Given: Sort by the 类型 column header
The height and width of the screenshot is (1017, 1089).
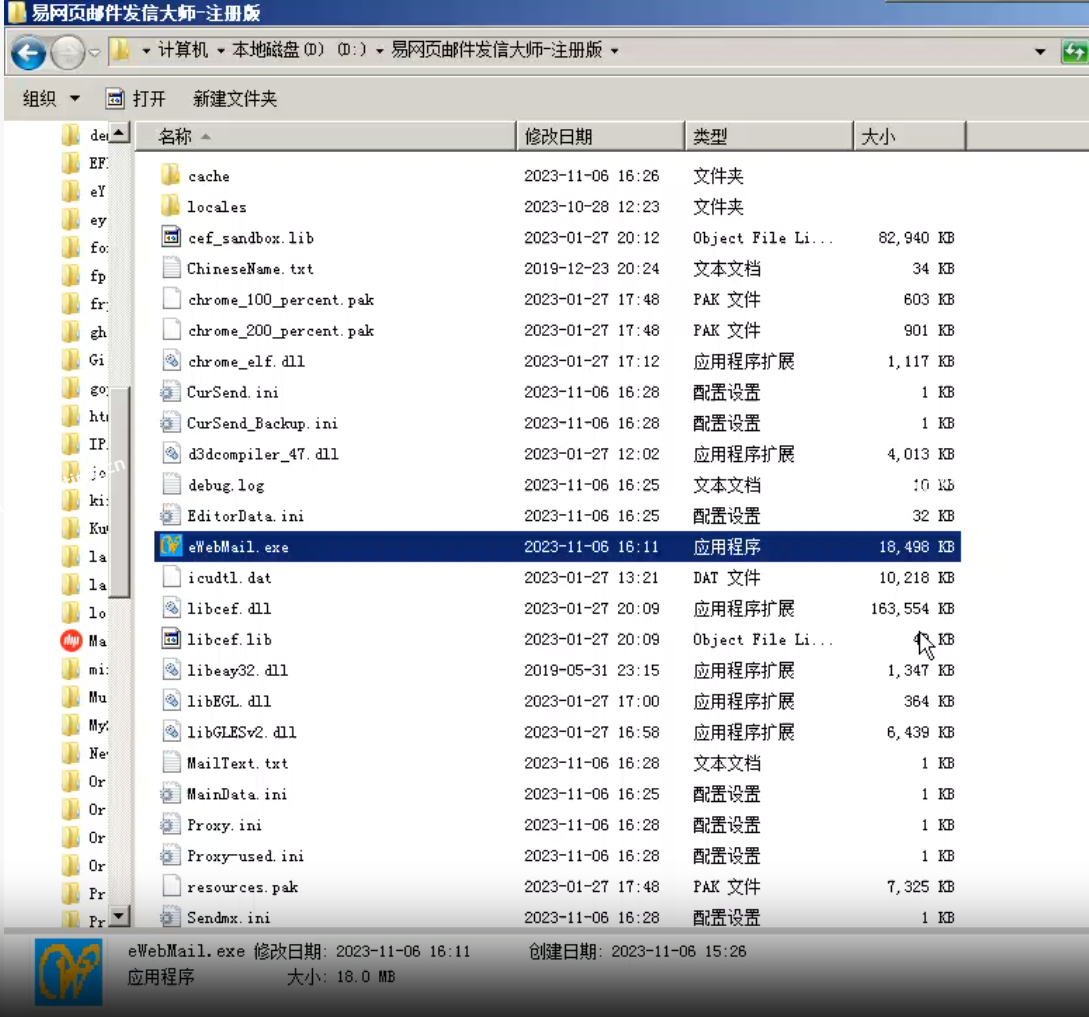Looking at the screenshot, I should [769, 136].
